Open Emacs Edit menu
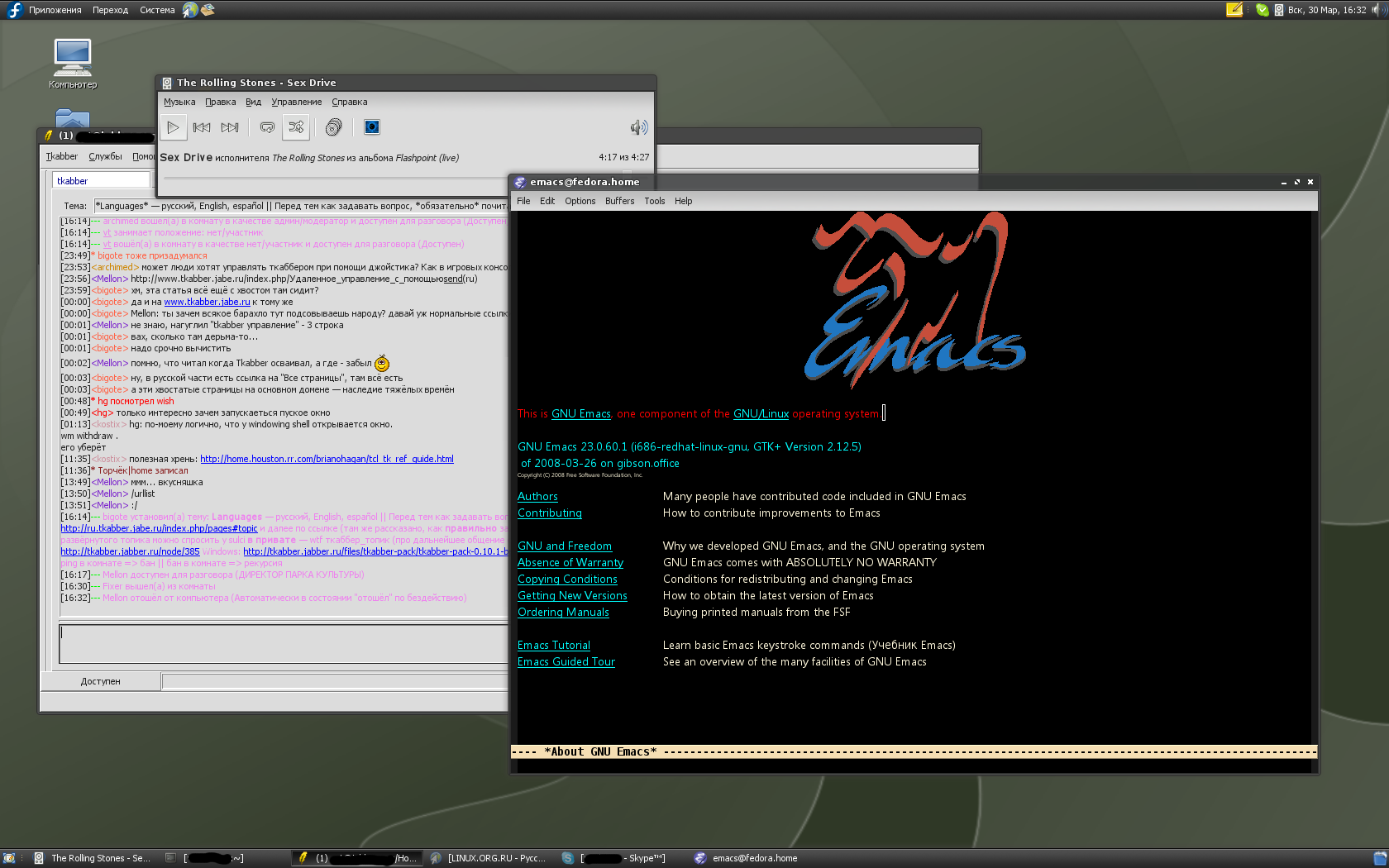The width and height of the screenshot is (1389, 868). click(x=547, y=201)
